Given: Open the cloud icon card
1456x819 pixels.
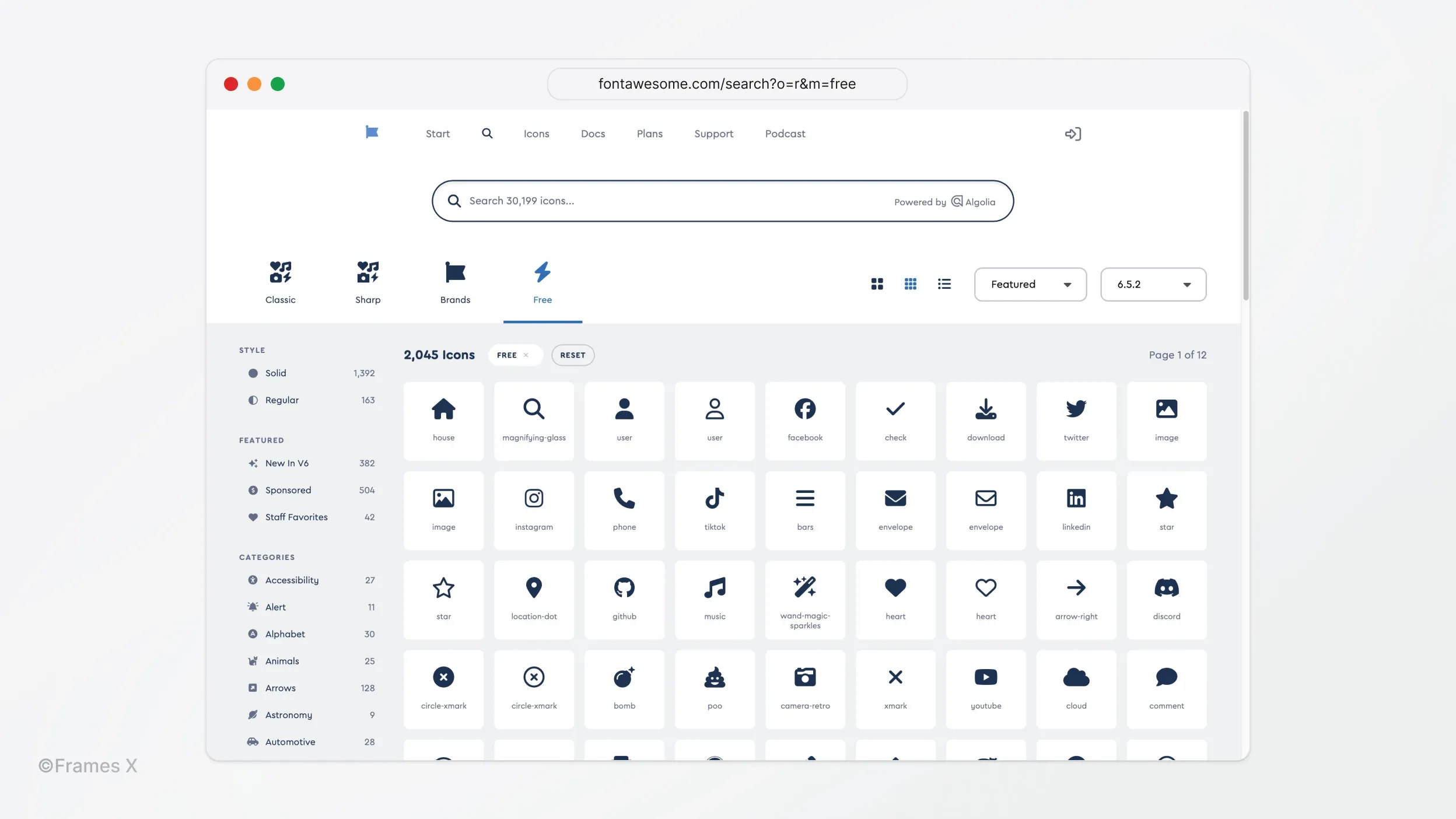Looking at the screenshot, I should click(1076, 689).
